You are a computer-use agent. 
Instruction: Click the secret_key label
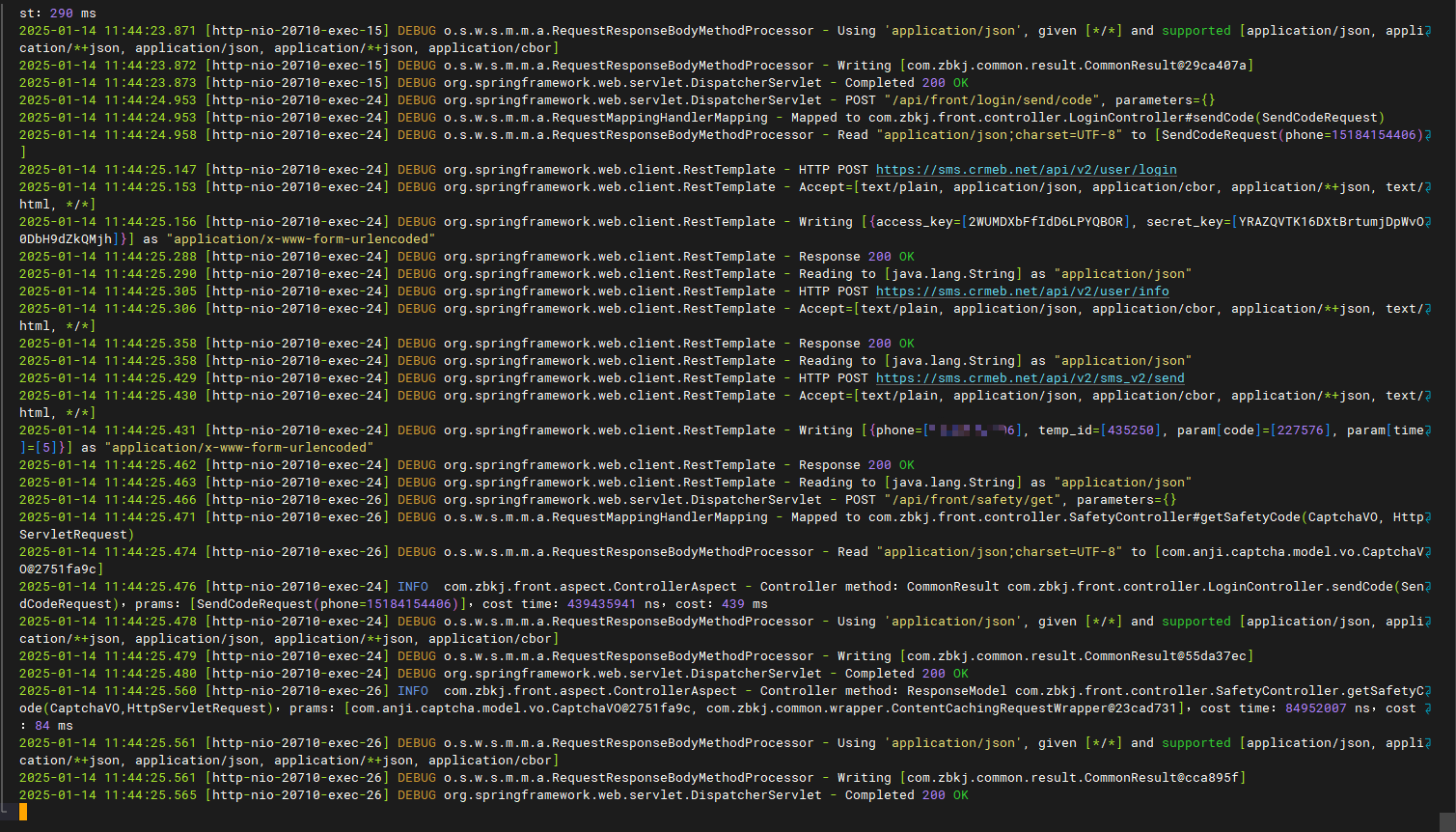[x=1184, y=222]
